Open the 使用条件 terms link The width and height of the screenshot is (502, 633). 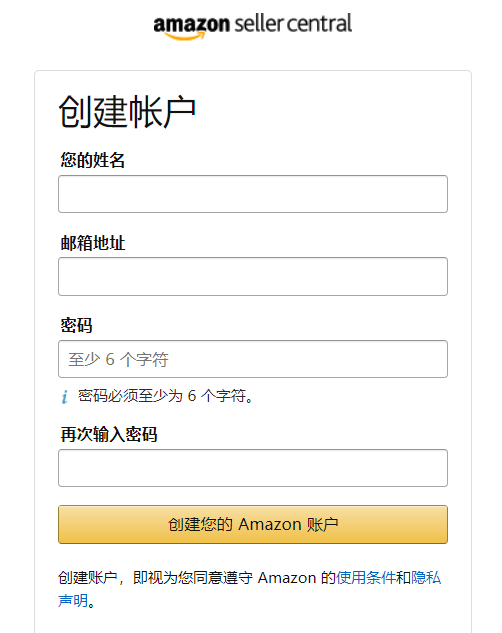(x=366, y=578)
